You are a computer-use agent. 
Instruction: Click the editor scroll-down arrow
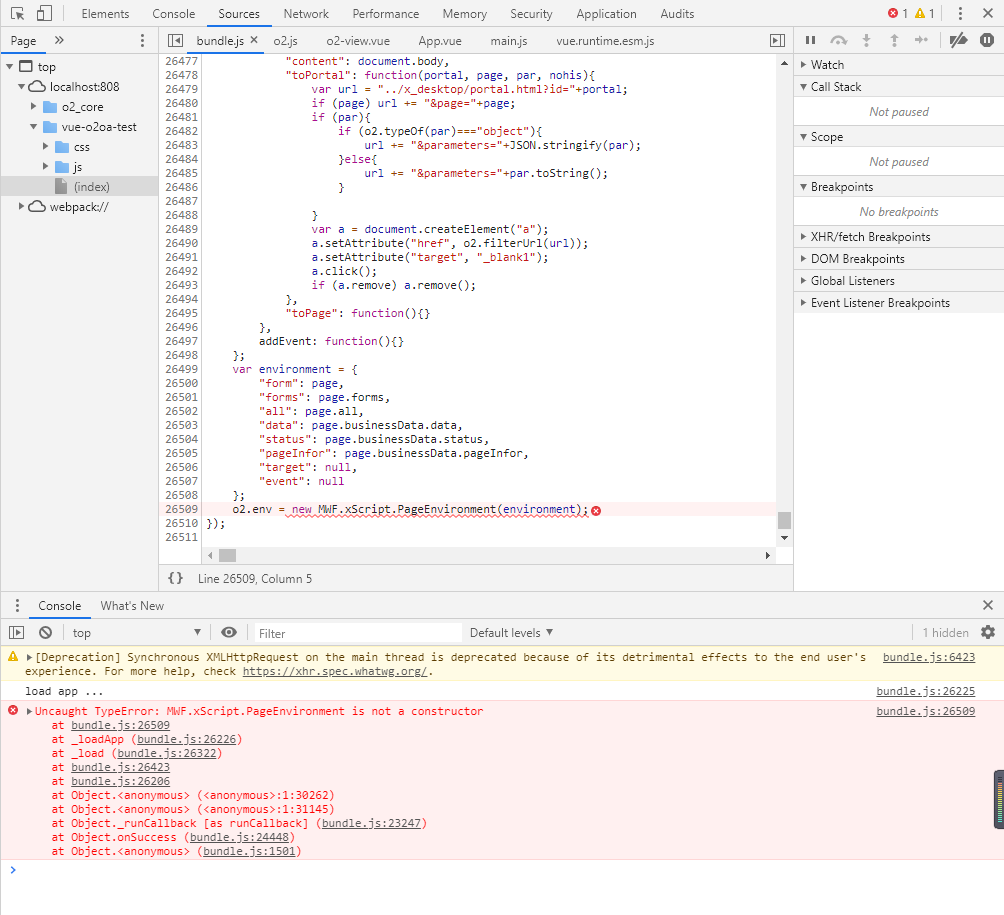pyautogui.click(x=784, y=538)
